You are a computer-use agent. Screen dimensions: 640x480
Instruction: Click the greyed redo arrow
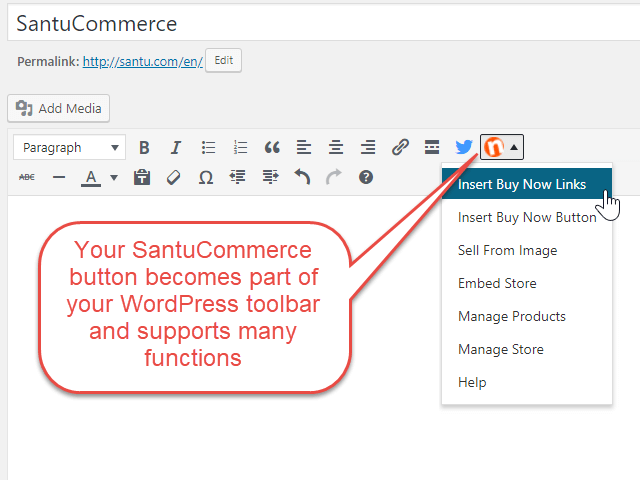[334, 177]
